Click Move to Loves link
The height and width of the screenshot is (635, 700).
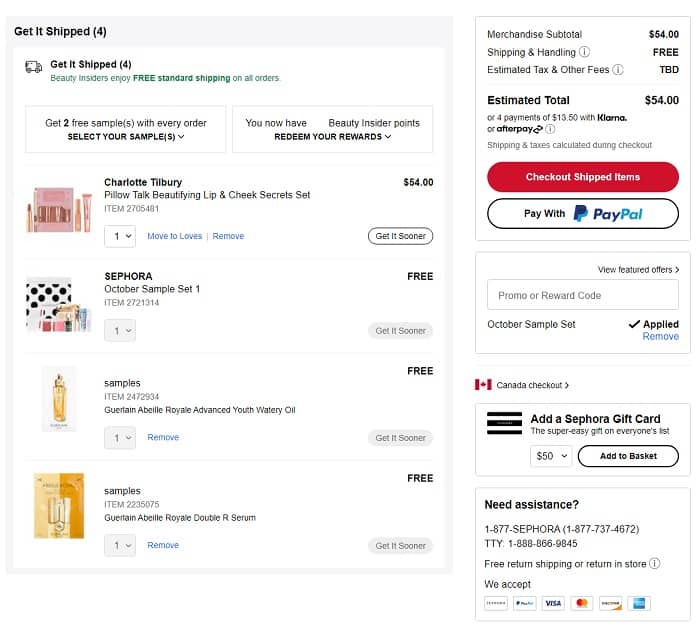coord(174,236)
